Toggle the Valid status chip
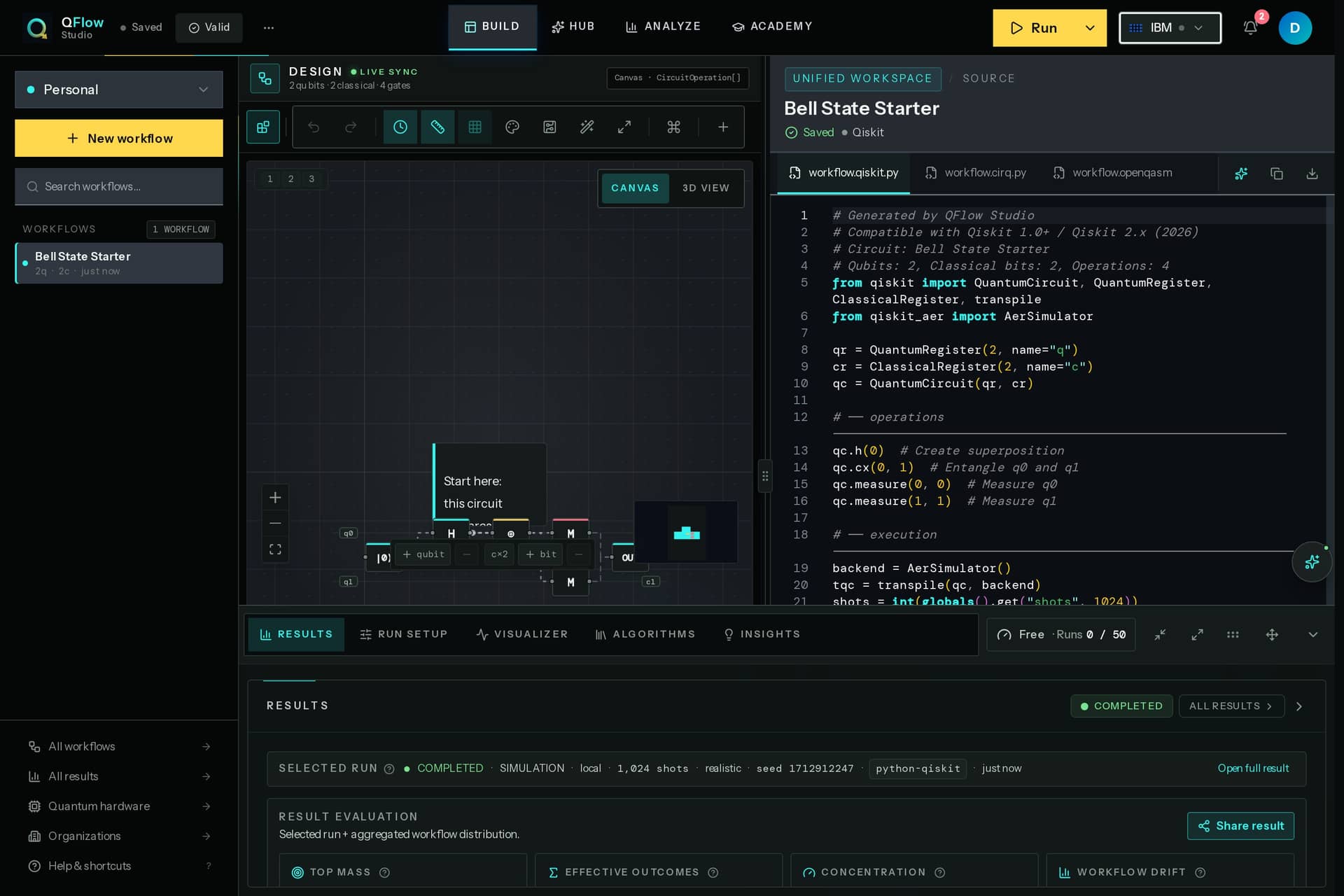The height and width of the screenshot is (896, 1344). coord(209,28)
